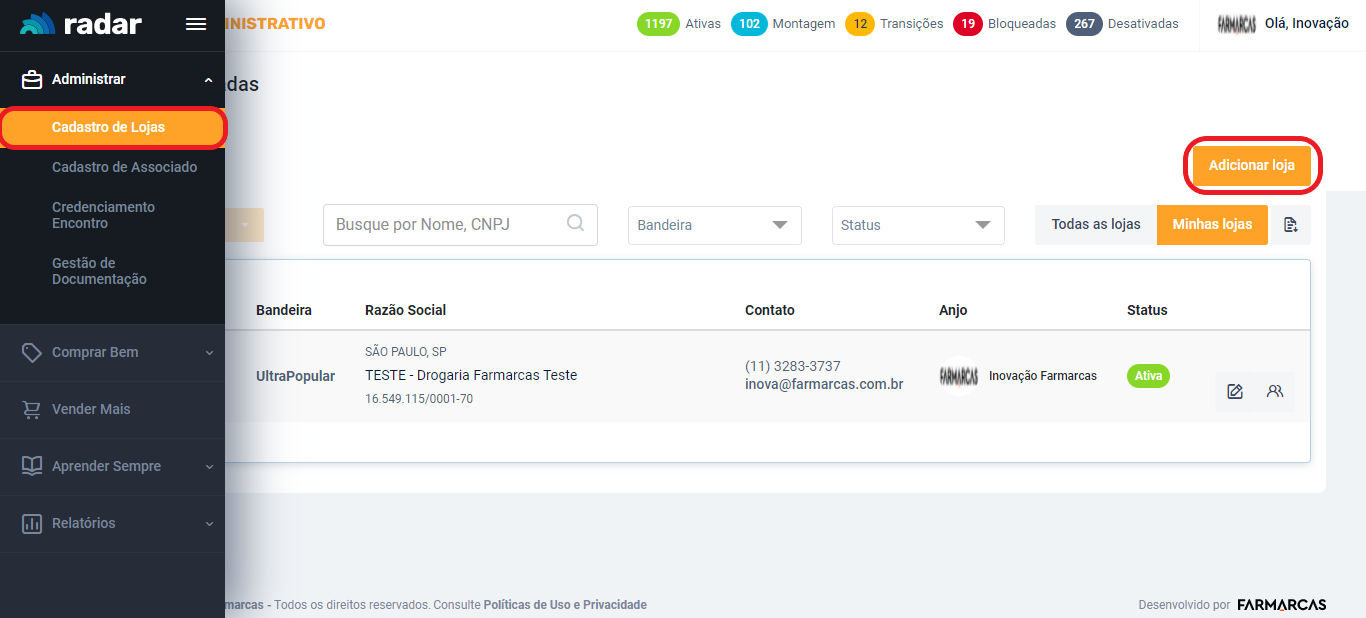Image resolution: width=1366 pixels, height=618 pixels.
Task: Open Políticas de Uso e Privacidade link
Action: [565, 605]
